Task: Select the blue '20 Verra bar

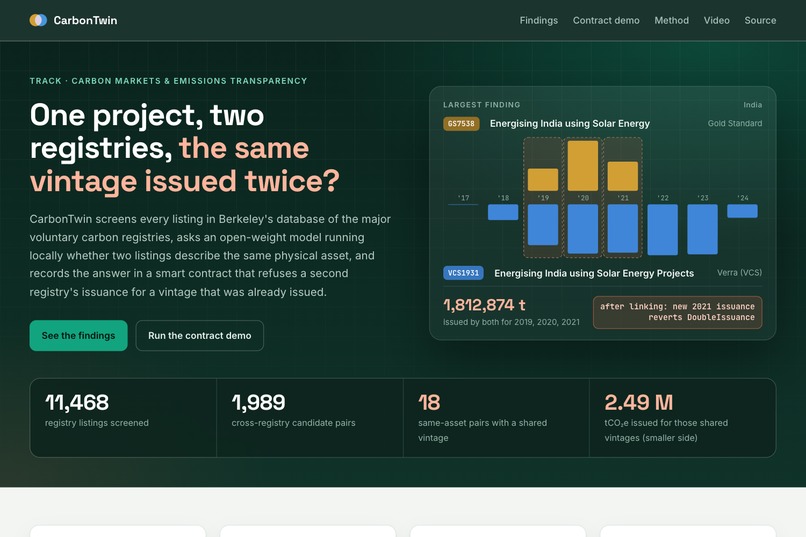Action: click(582, 229)
